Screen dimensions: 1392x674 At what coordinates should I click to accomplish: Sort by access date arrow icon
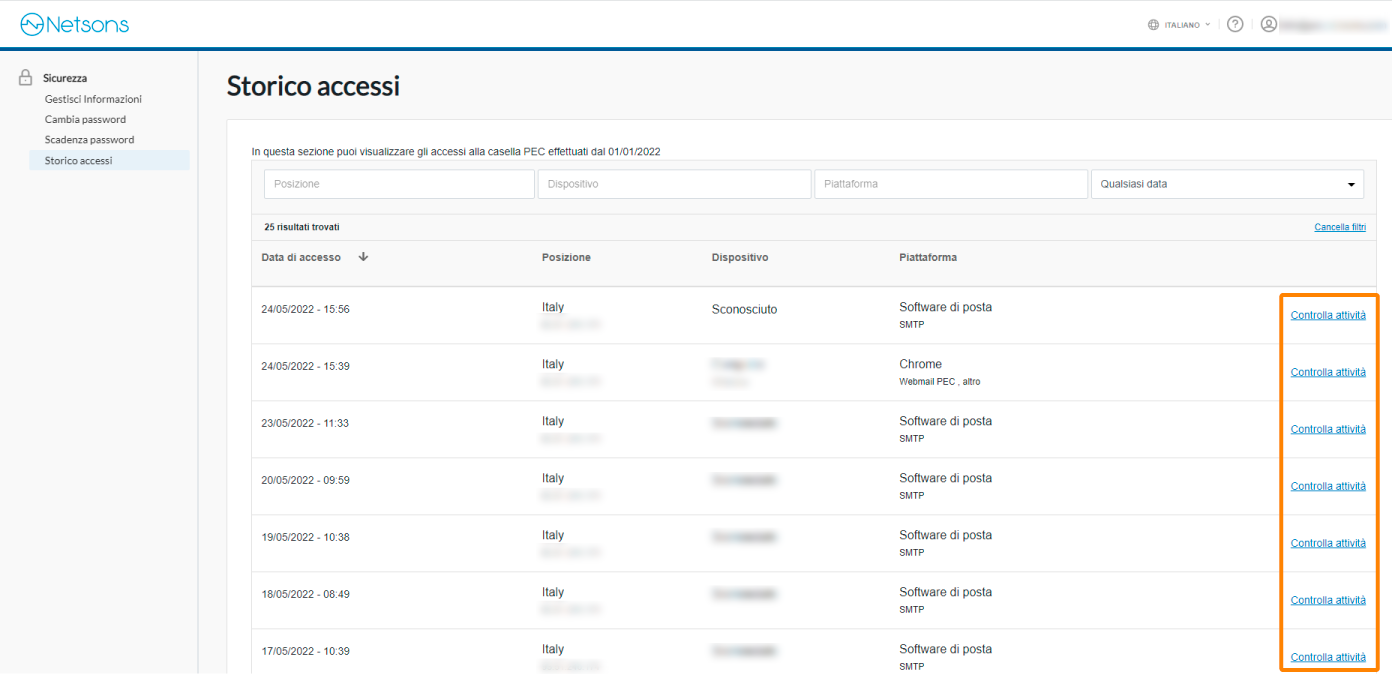(363, 257)
